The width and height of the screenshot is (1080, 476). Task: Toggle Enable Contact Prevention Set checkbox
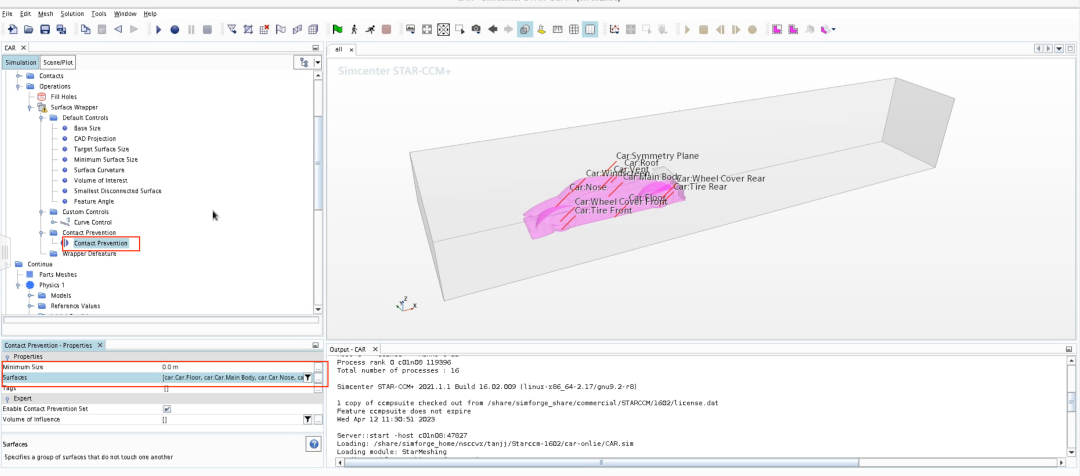click(x=167, y=408)
